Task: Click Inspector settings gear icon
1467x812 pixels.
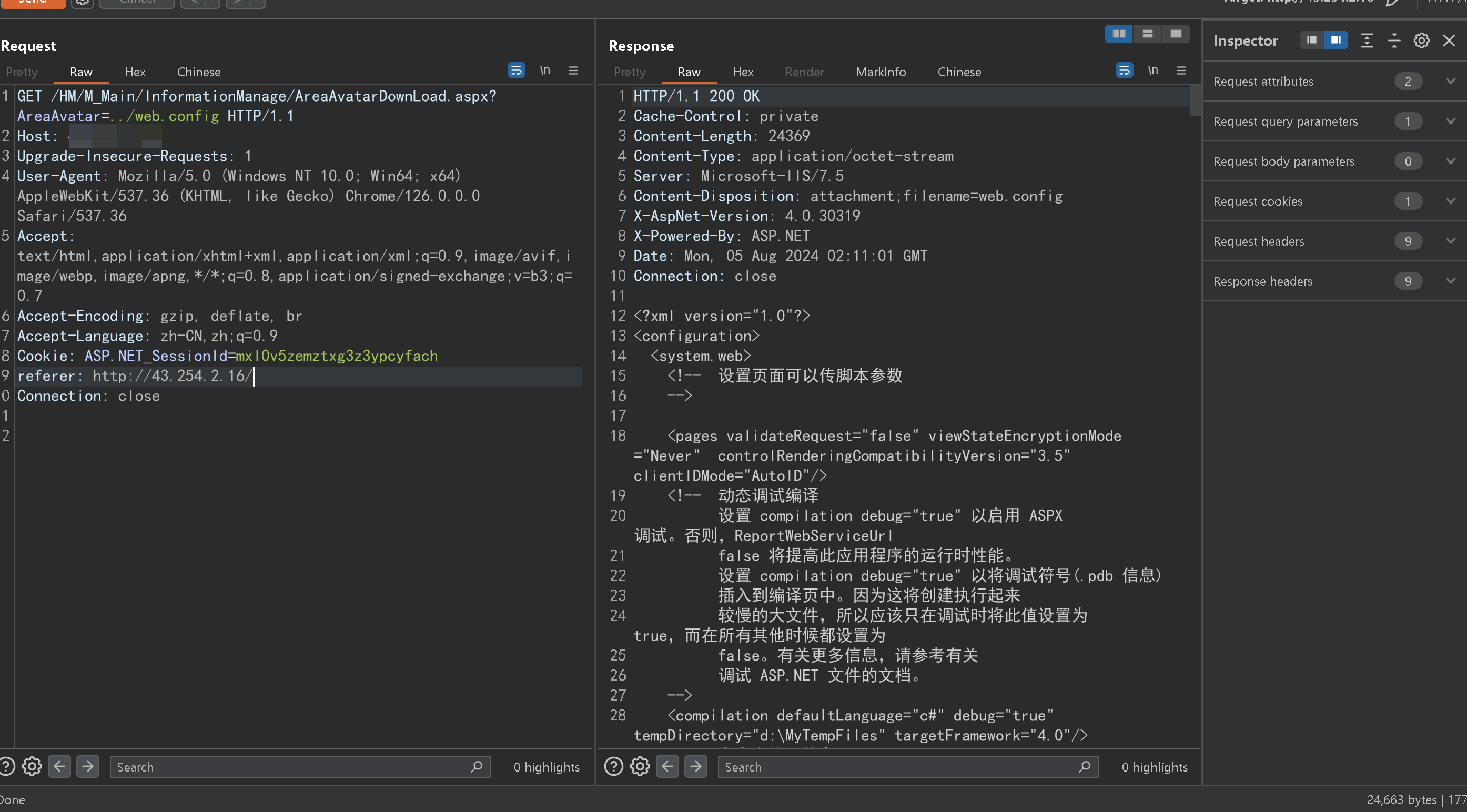Action: (1421, 40)
